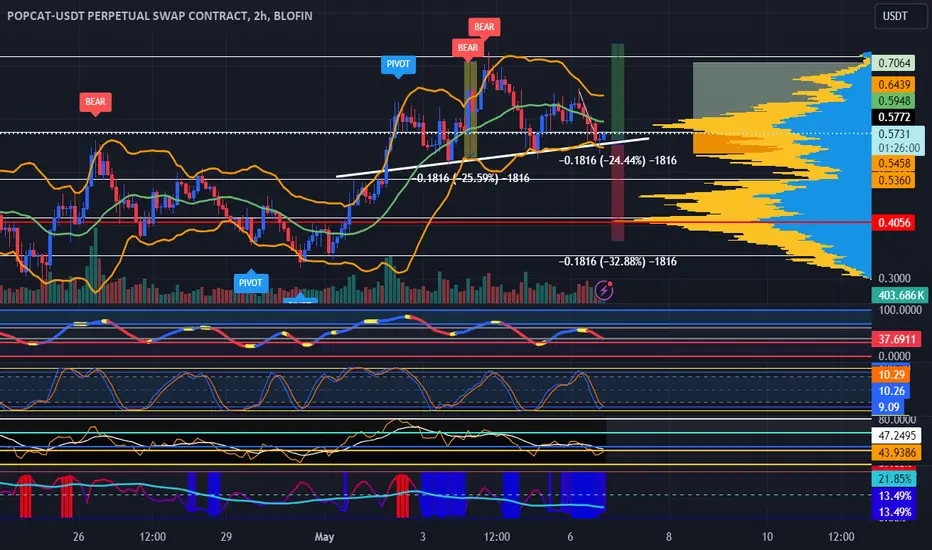Click the purple lightning bolt icon
This screenshot has width=932, height=550.
[x=604, y=290]
